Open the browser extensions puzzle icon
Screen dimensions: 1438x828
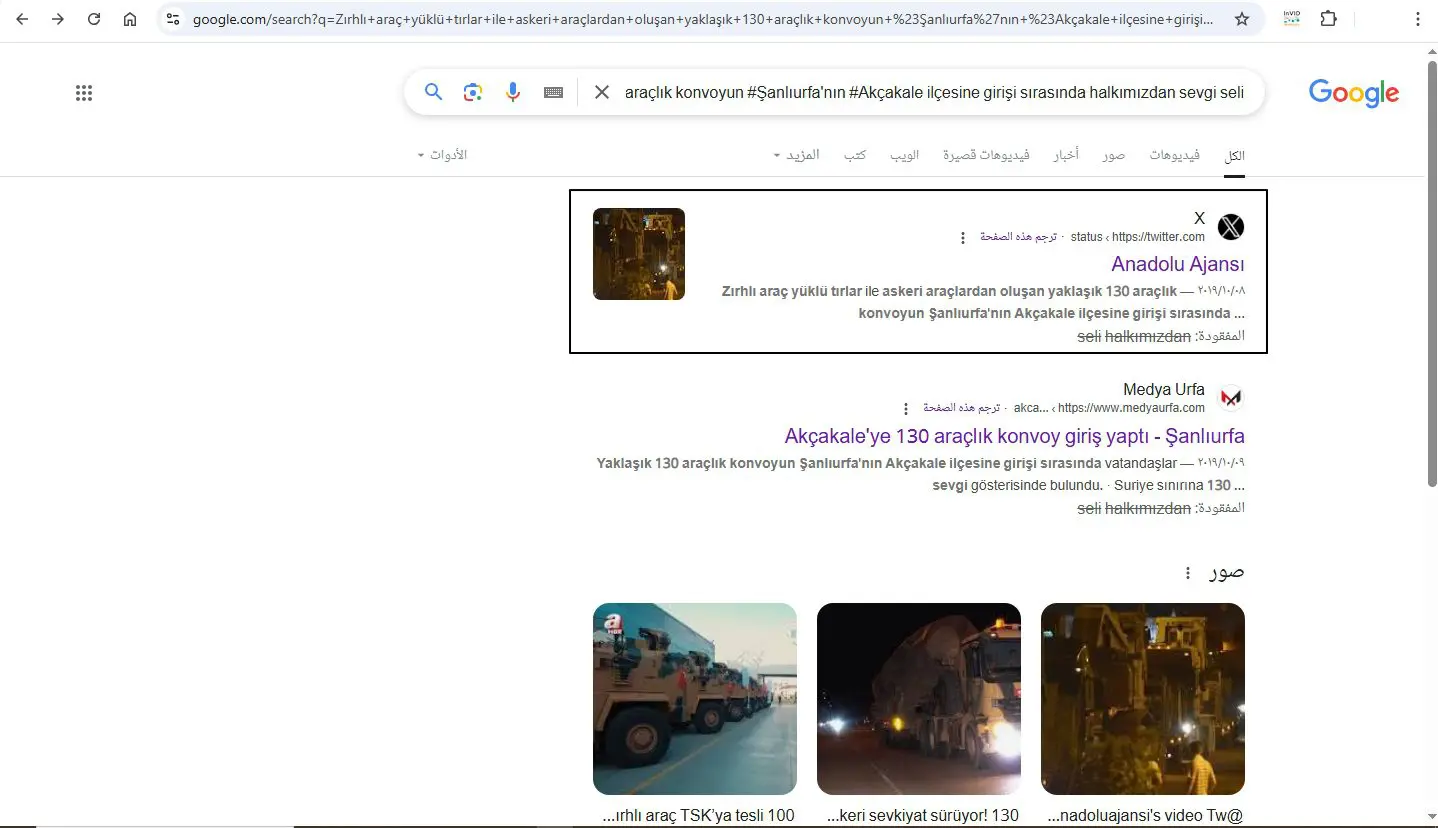click(x=1328, y=19)
